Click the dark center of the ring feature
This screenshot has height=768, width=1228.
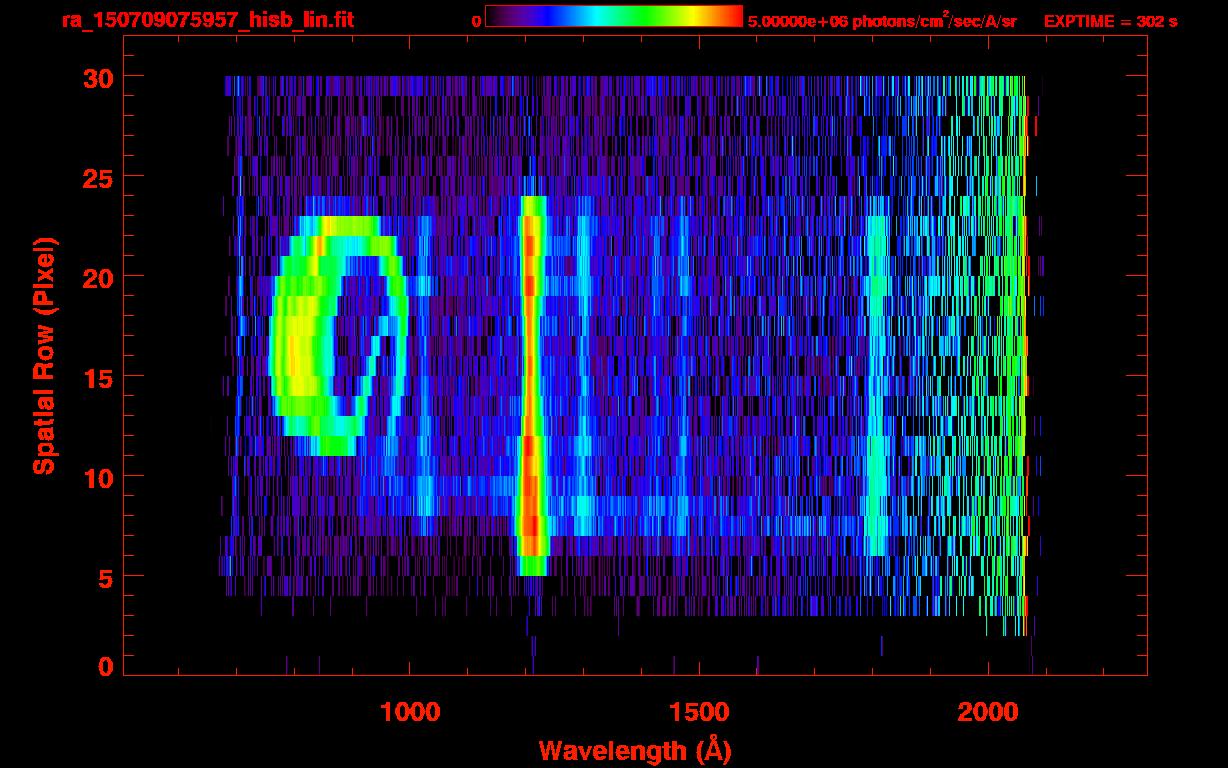pyautogui.click(x=350, y=340)
